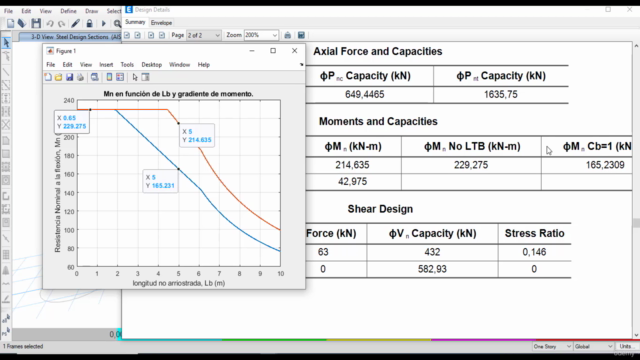Click the pencil edit icon in ETABS toolbar
Image resolution: width=640 pixels, height=360 pixels.
[76, 23]
